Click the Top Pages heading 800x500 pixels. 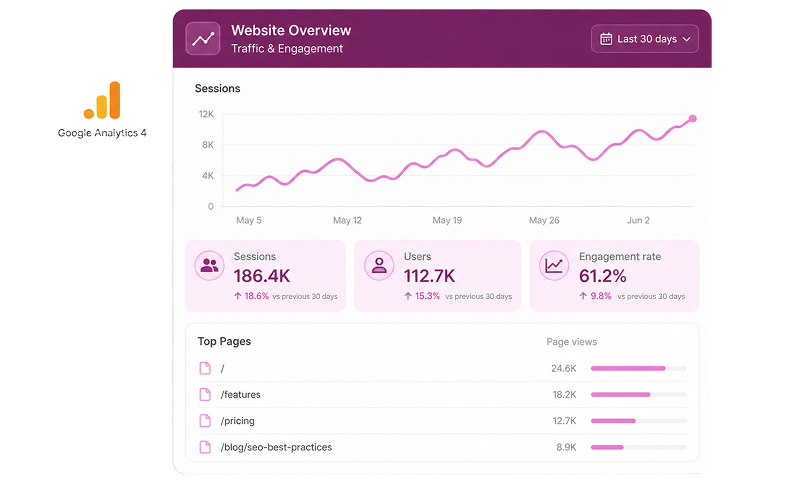pos(224,341)
